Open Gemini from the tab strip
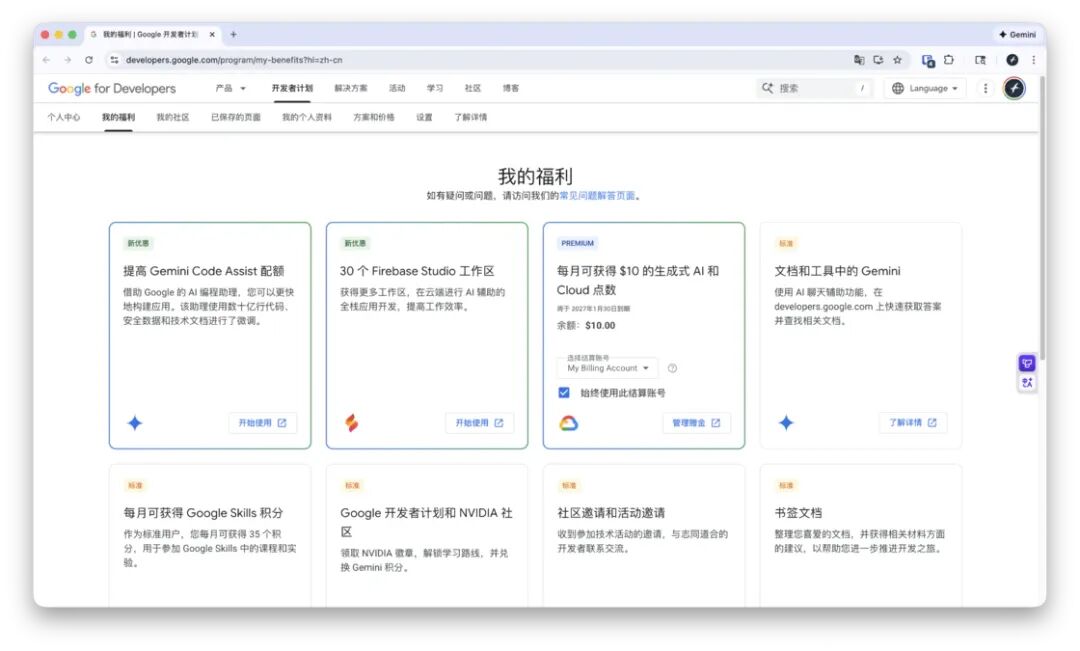This screenshot has width=1080, height=651. (x=1017, y=34)
